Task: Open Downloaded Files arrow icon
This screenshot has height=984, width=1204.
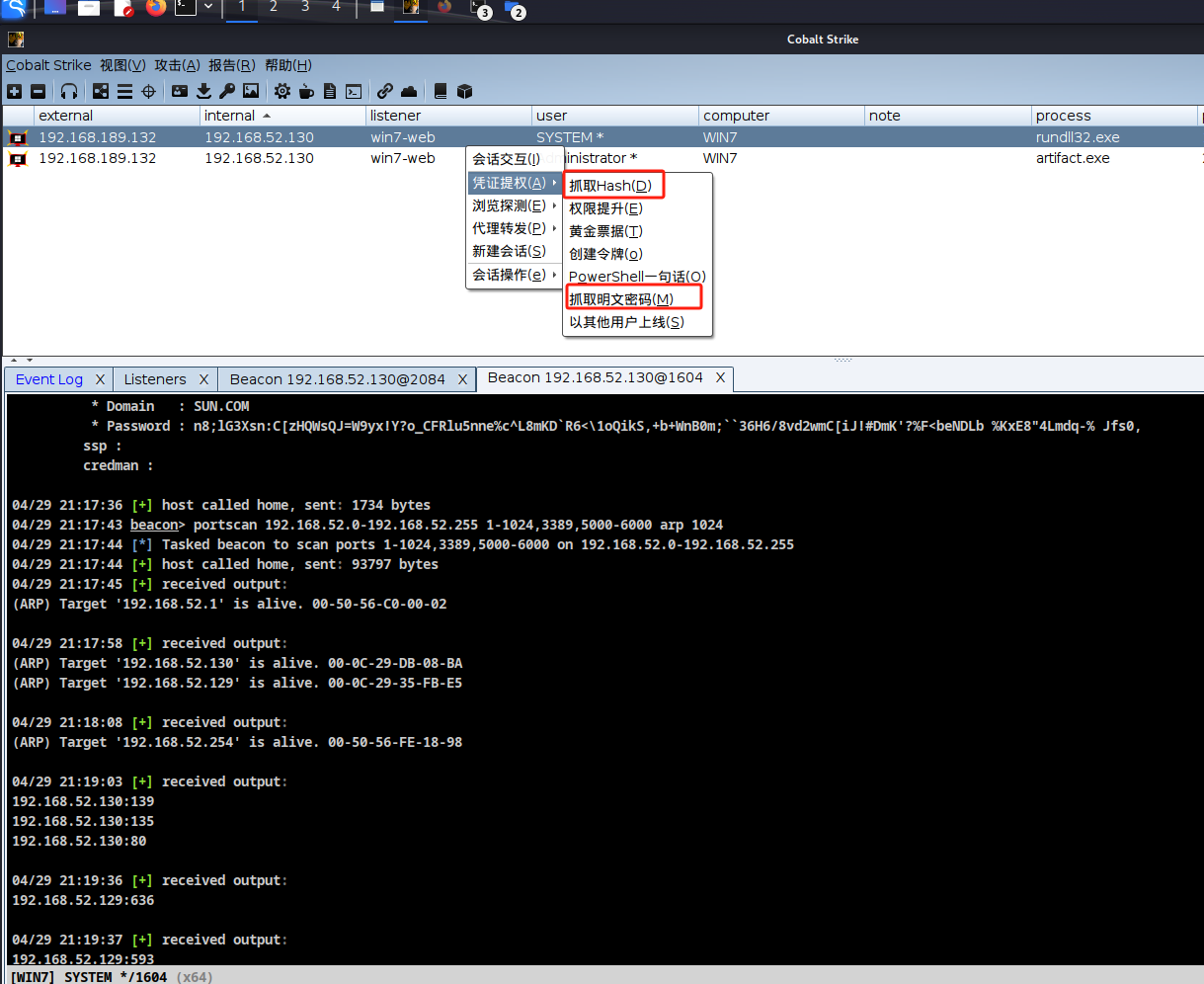Action: point(203,91)
